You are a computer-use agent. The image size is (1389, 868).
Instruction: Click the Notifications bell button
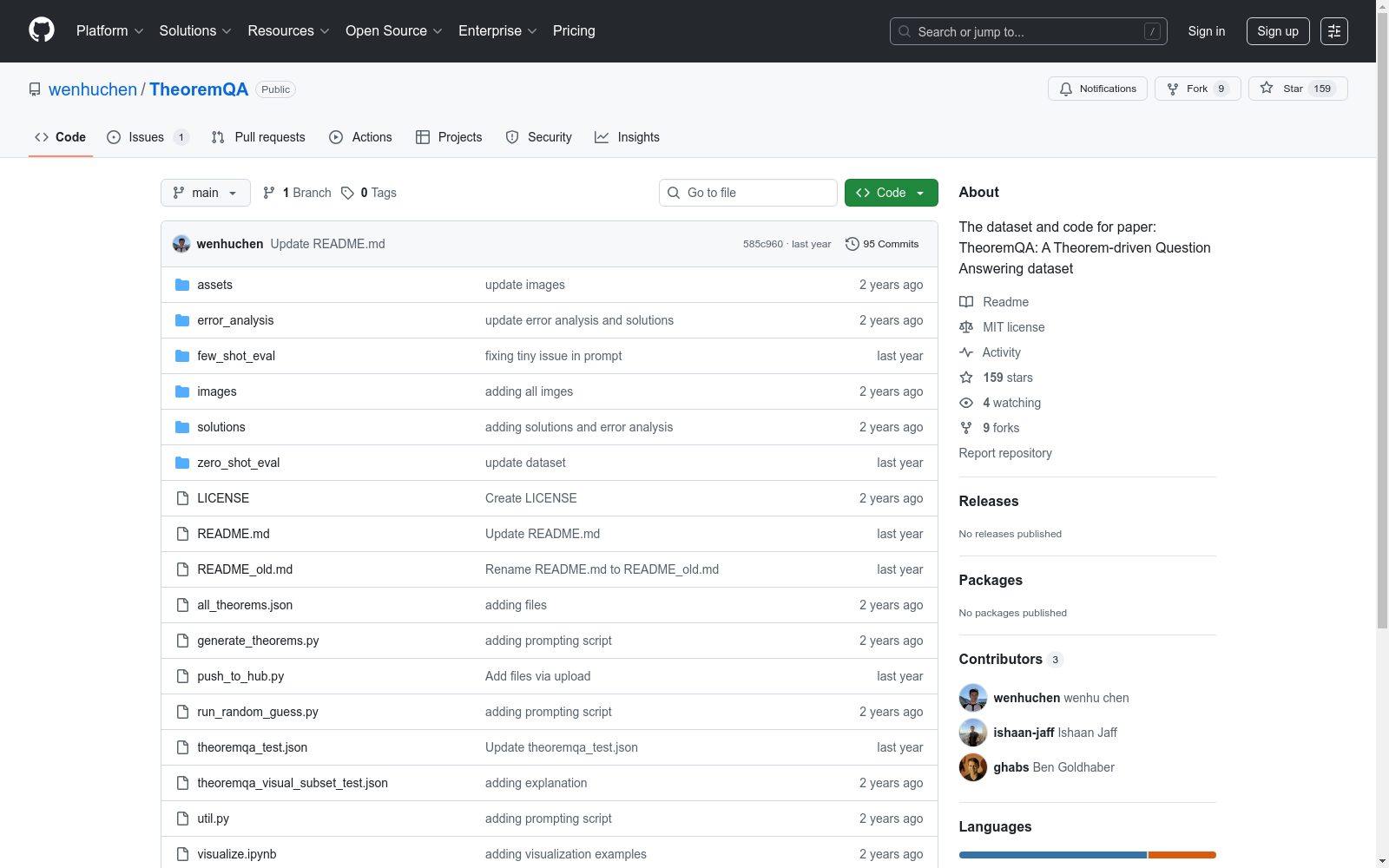pos(1097,89)
